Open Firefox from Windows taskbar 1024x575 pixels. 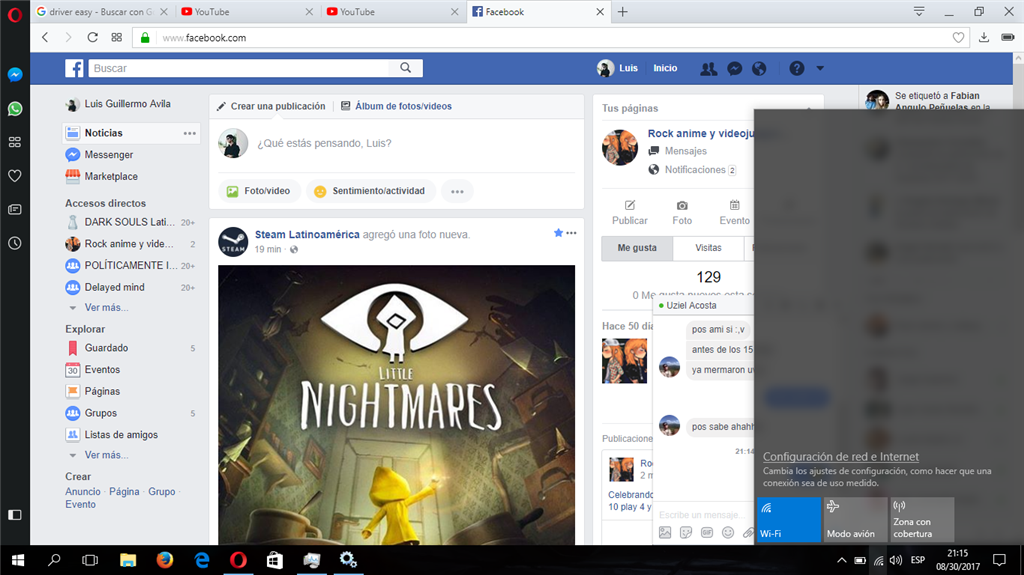point(165,560)
